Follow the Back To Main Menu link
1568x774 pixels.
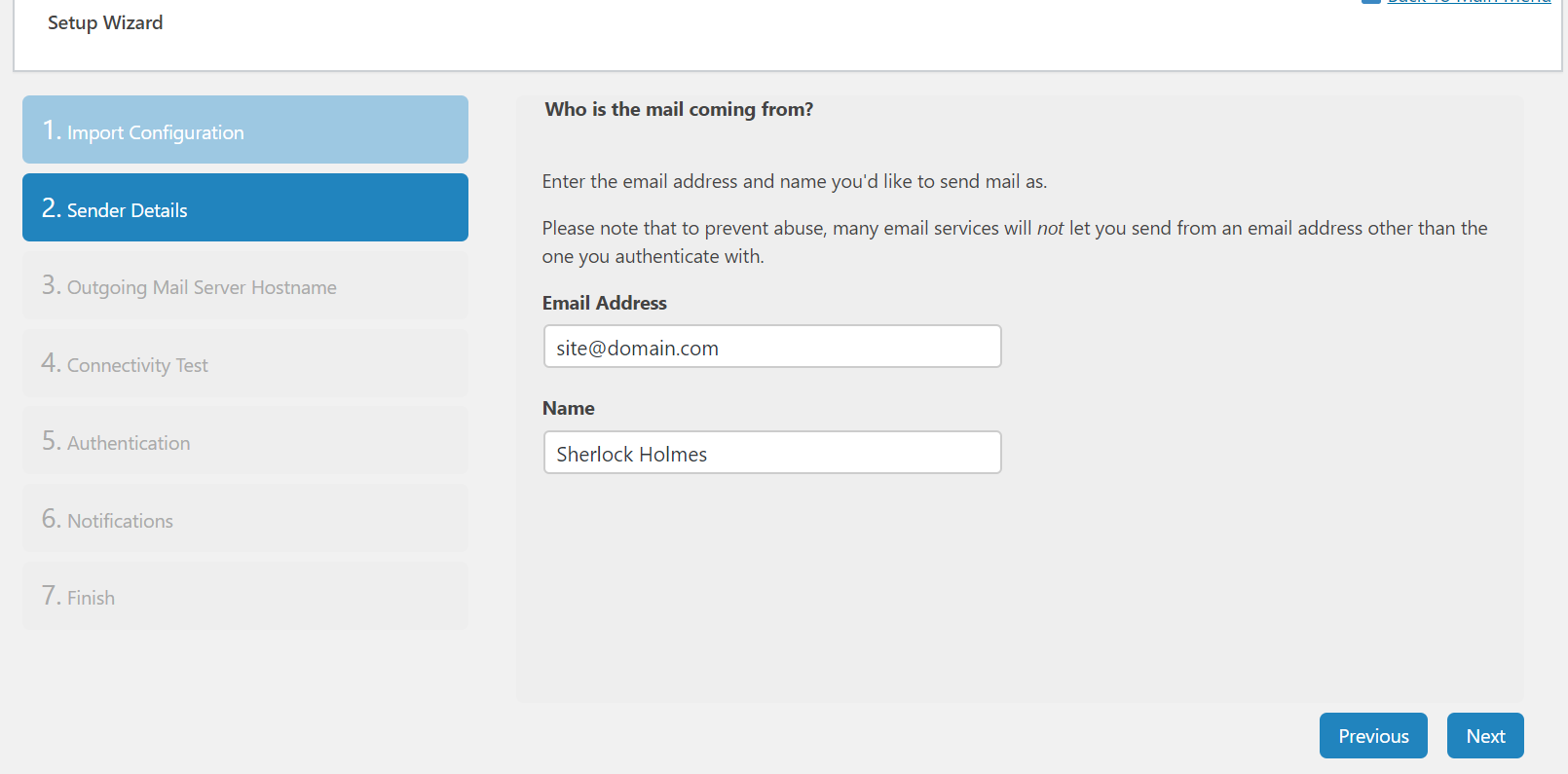[1469, 2]
